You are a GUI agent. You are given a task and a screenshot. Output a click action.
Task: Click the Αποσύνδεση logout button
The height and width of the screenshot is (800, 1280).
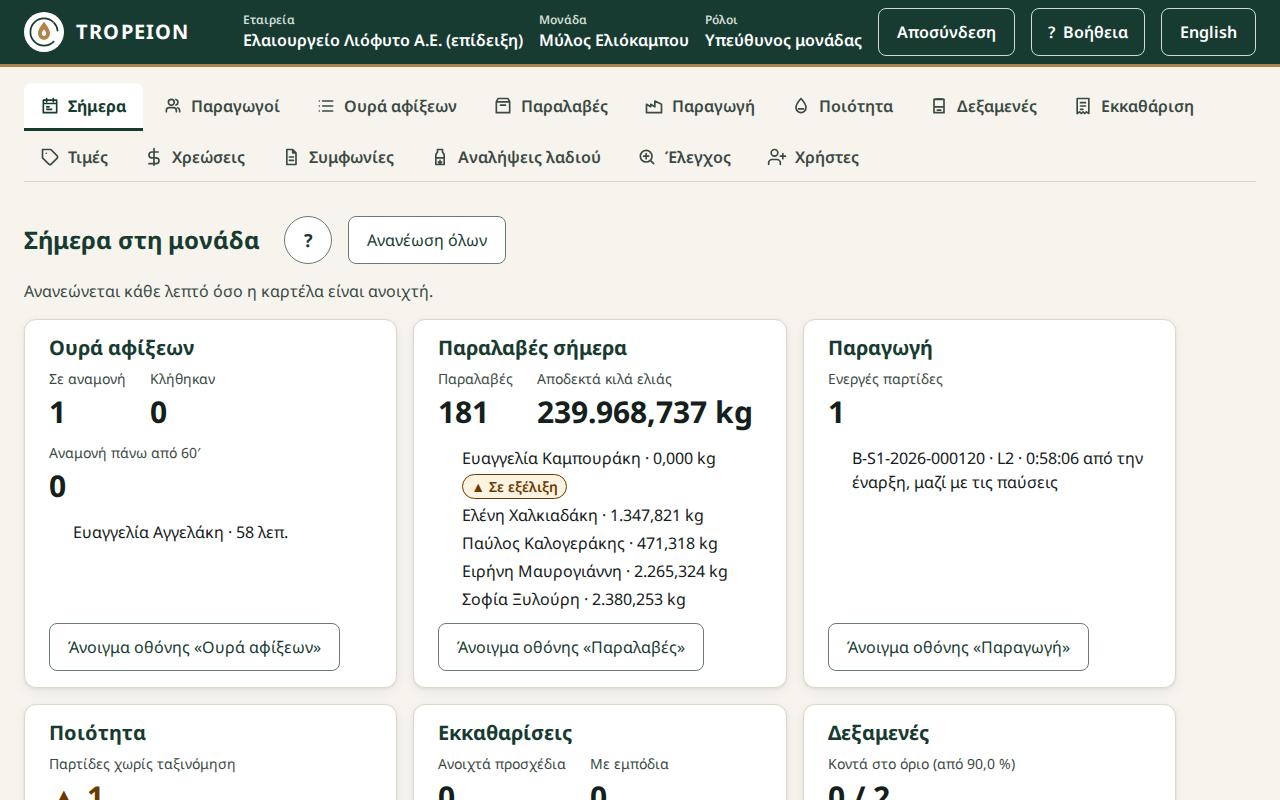[x=946, y=32]
